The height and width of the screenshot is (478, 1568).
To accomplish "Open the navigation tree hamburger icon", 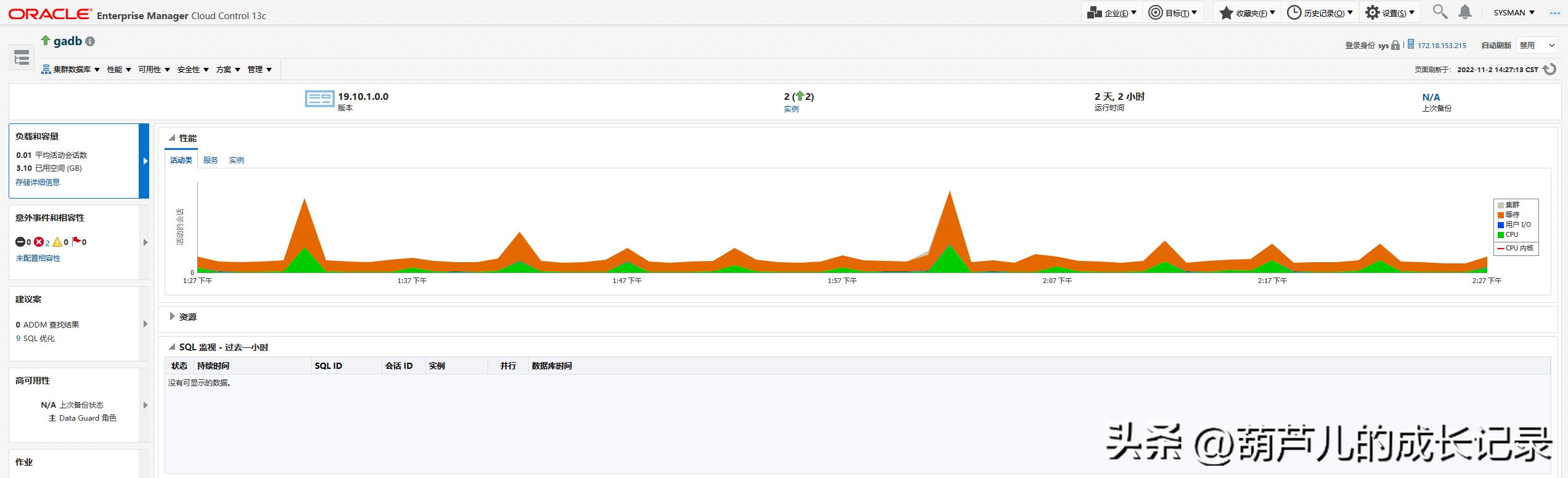I will tap(22, 57).
